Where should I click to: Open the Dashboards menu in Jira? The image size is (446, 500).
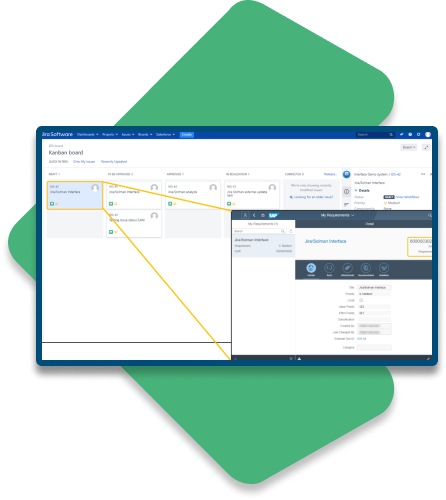87,135
